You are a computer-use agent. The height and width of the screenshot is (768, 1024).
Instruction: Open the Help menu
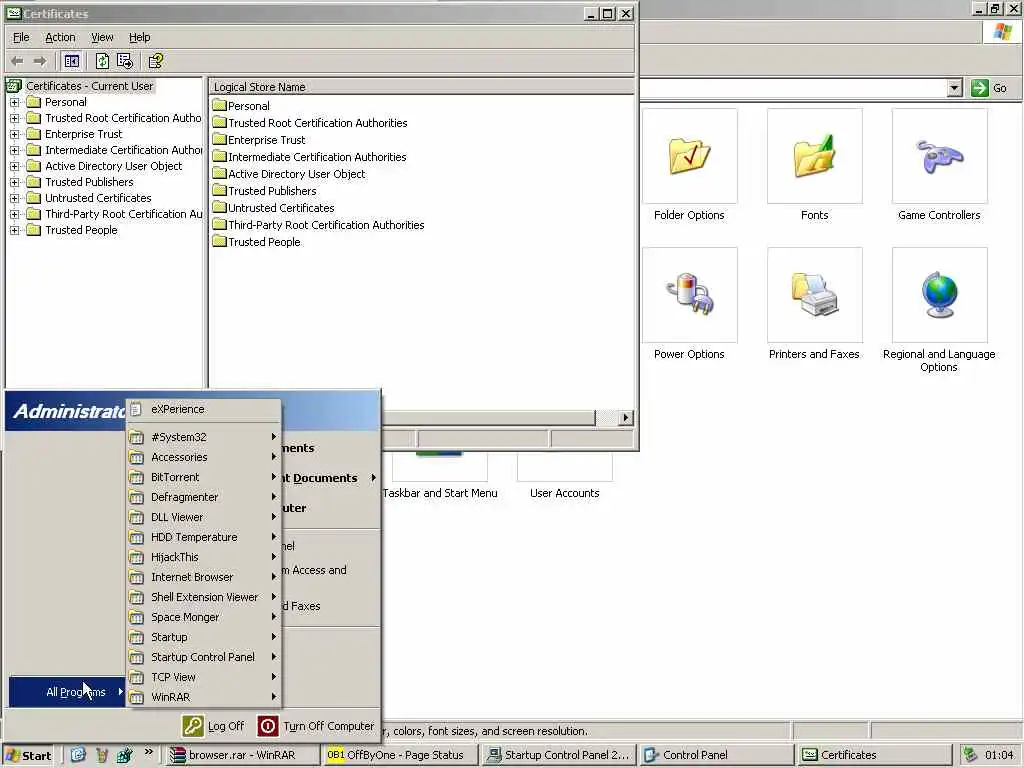point(139,37)
